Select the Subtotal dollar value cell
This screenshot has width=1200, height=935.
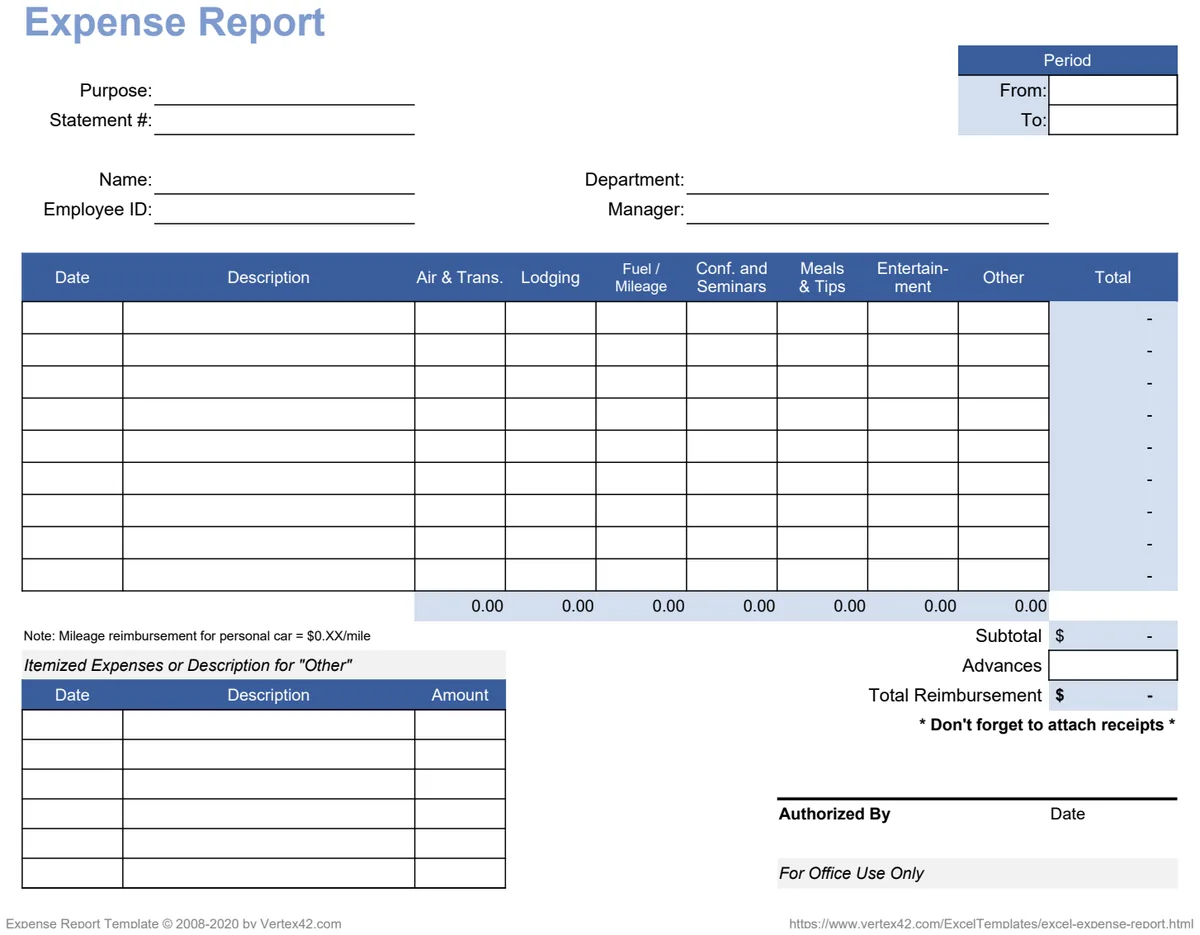tap(1113, 636)
